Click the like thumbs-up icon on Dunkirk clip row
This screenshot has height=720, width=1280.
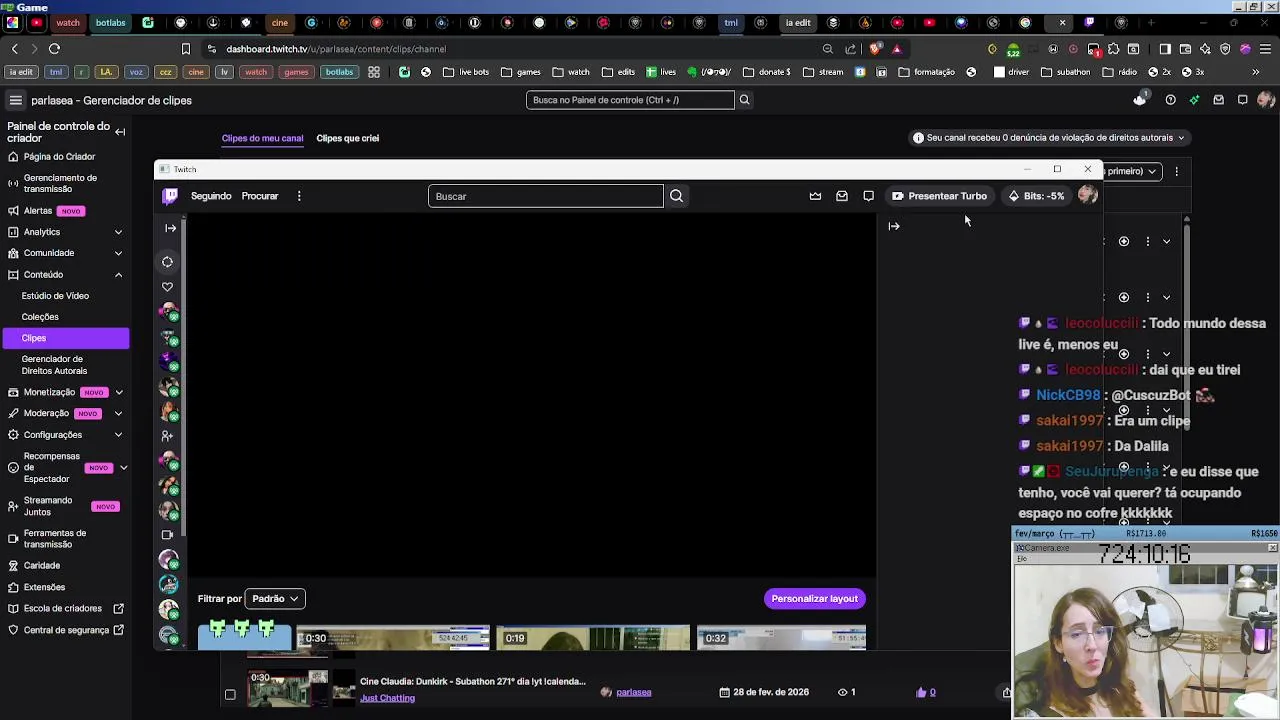point(920,692)
